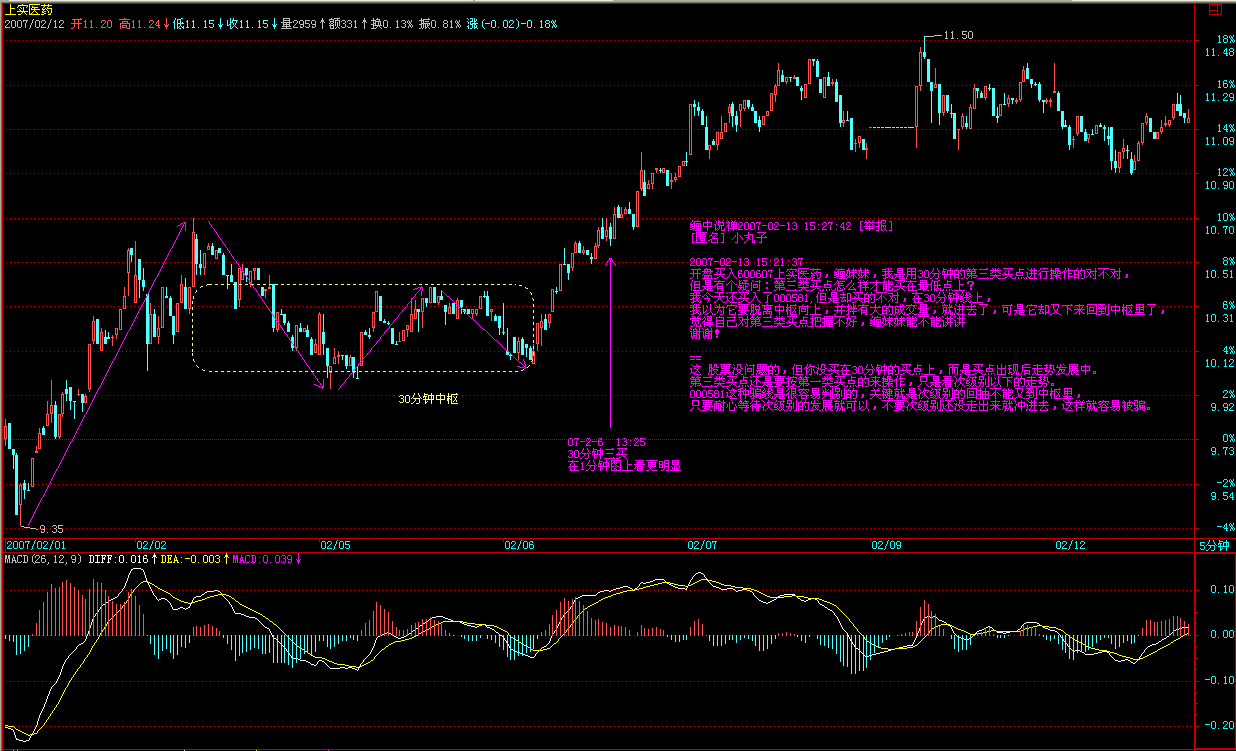Click the 2007/02/01 start date label

pyautogui.click(x=34, y=545)
